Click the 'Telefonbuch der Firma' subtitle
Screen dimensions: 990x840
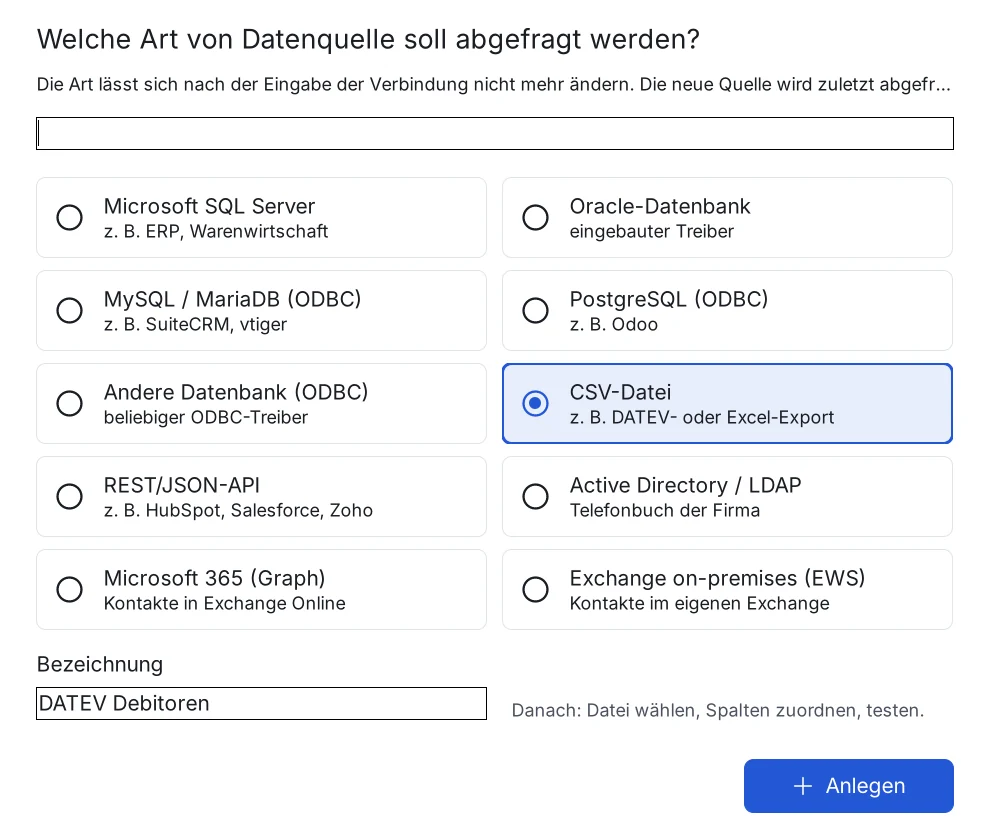(665, 510)
